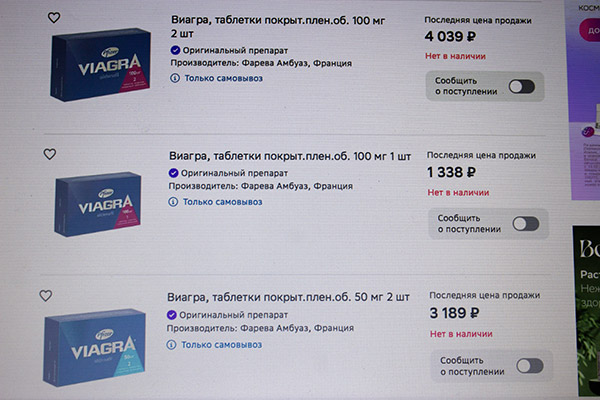
Task: Click pickup-only info icon for 100 mg 1 pc
Action: coord(174,202)
